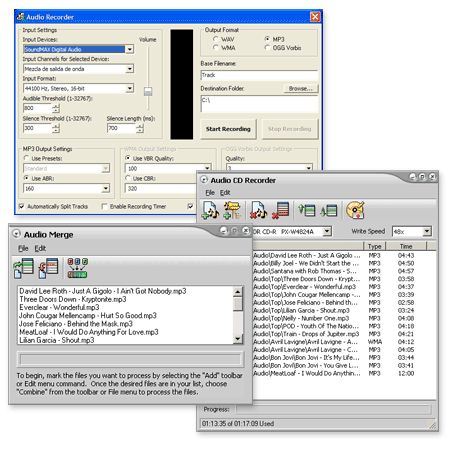Image resolution: width=450 pixels, height=450 pixels.
Task: Open the Input Format dropdown
Action: pyautogui.click(x=130, y=88)
